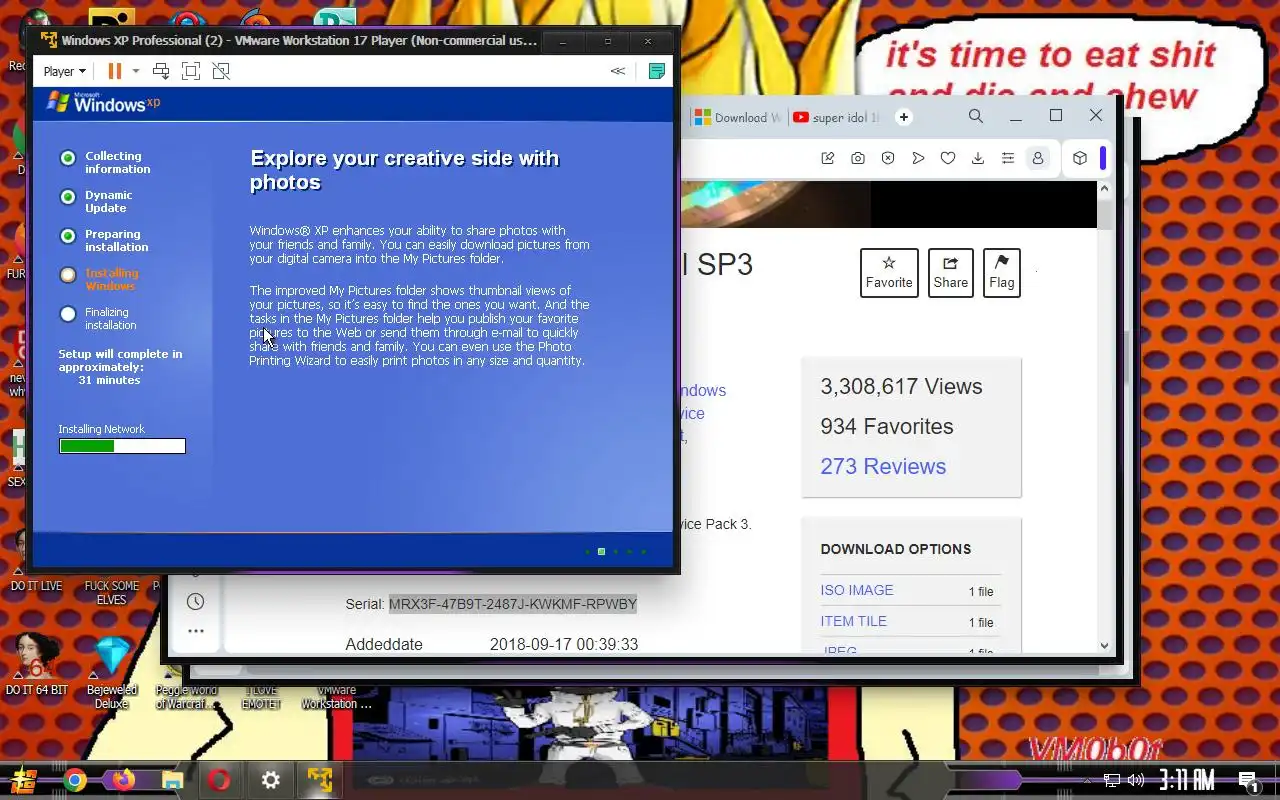Open the extensions cube icon in browser
Screen dimensions: 1280x800
(1080, 158)
